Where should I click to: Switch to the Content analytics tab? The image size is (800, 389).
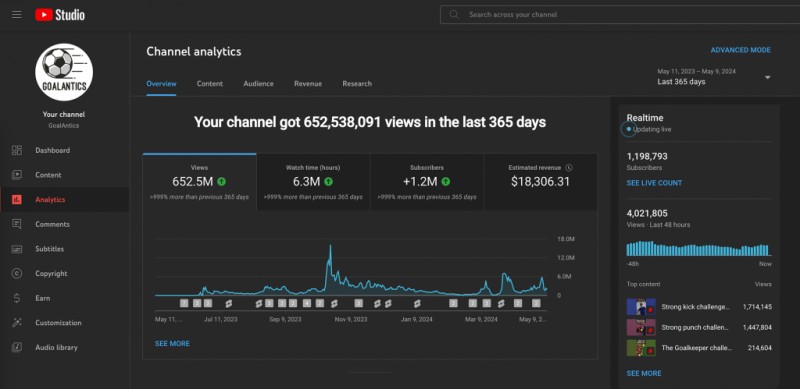[210, 84]
